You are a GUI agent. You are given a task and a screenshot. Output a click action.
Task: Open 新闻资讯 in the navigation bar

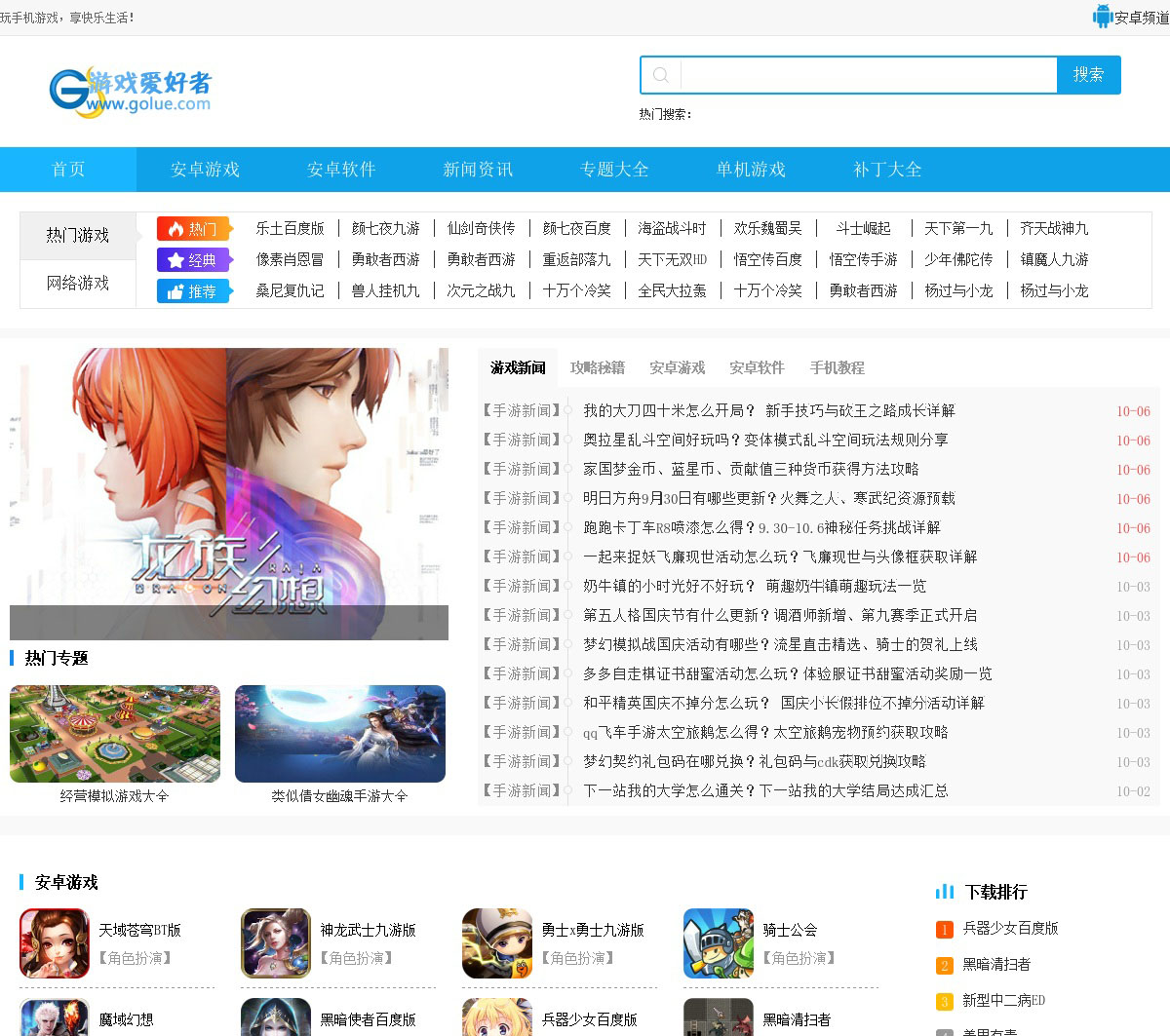click(478, 170)
